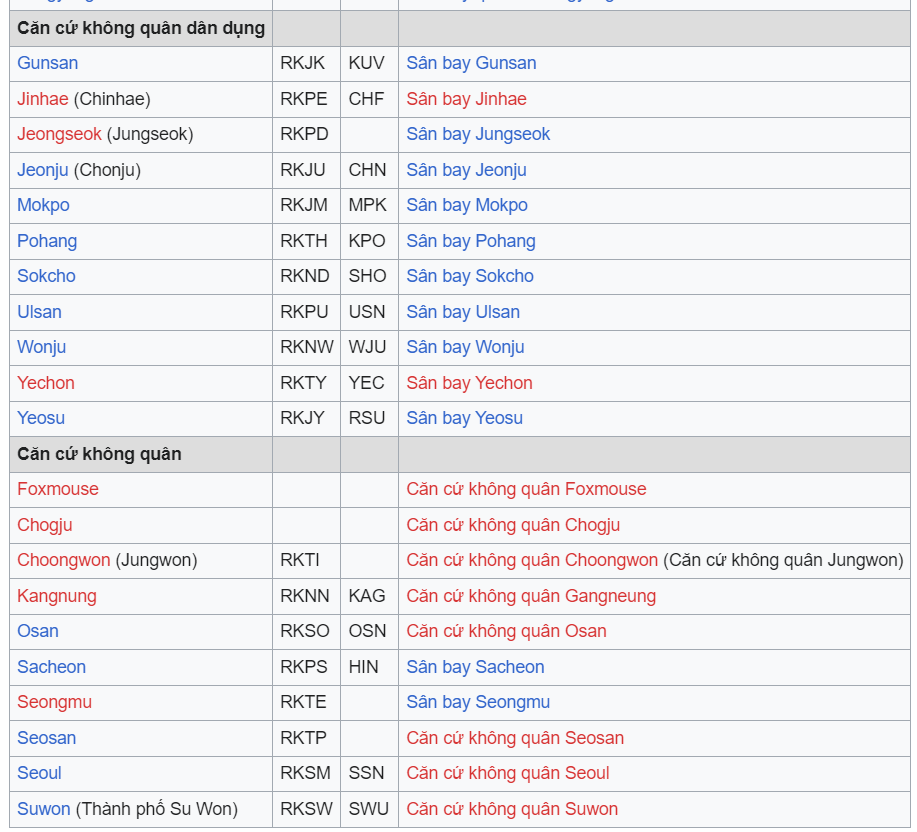Open Căn cứ không quân Seoul link

508,773
